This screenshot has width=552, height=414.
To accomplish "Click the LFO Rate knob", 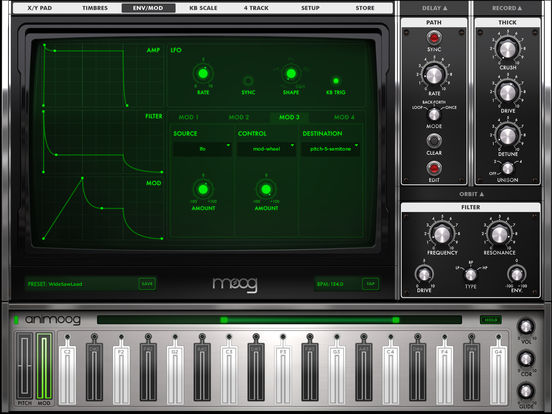I will click(203, 74).
